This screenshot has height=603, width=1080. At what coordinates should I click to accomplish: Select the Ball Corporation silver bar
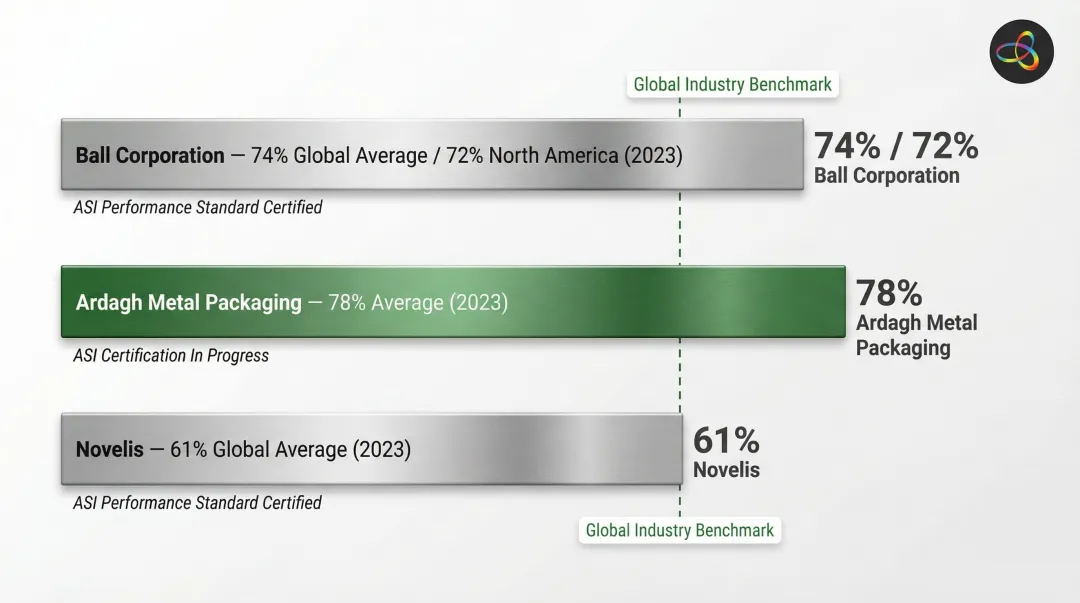pyautogui.click(x=432, y=155)
